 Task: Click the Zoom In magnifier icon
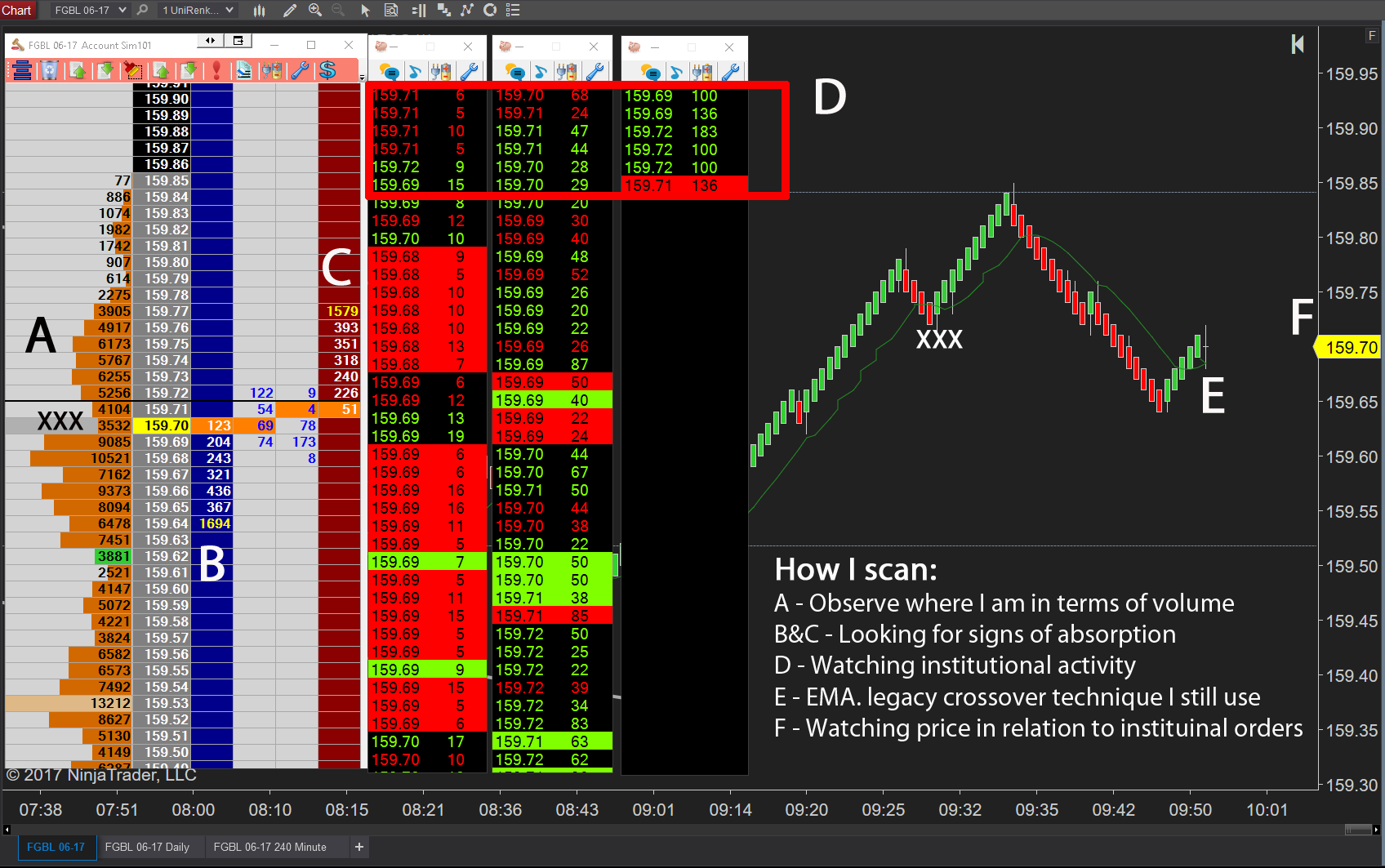[315, 10]
